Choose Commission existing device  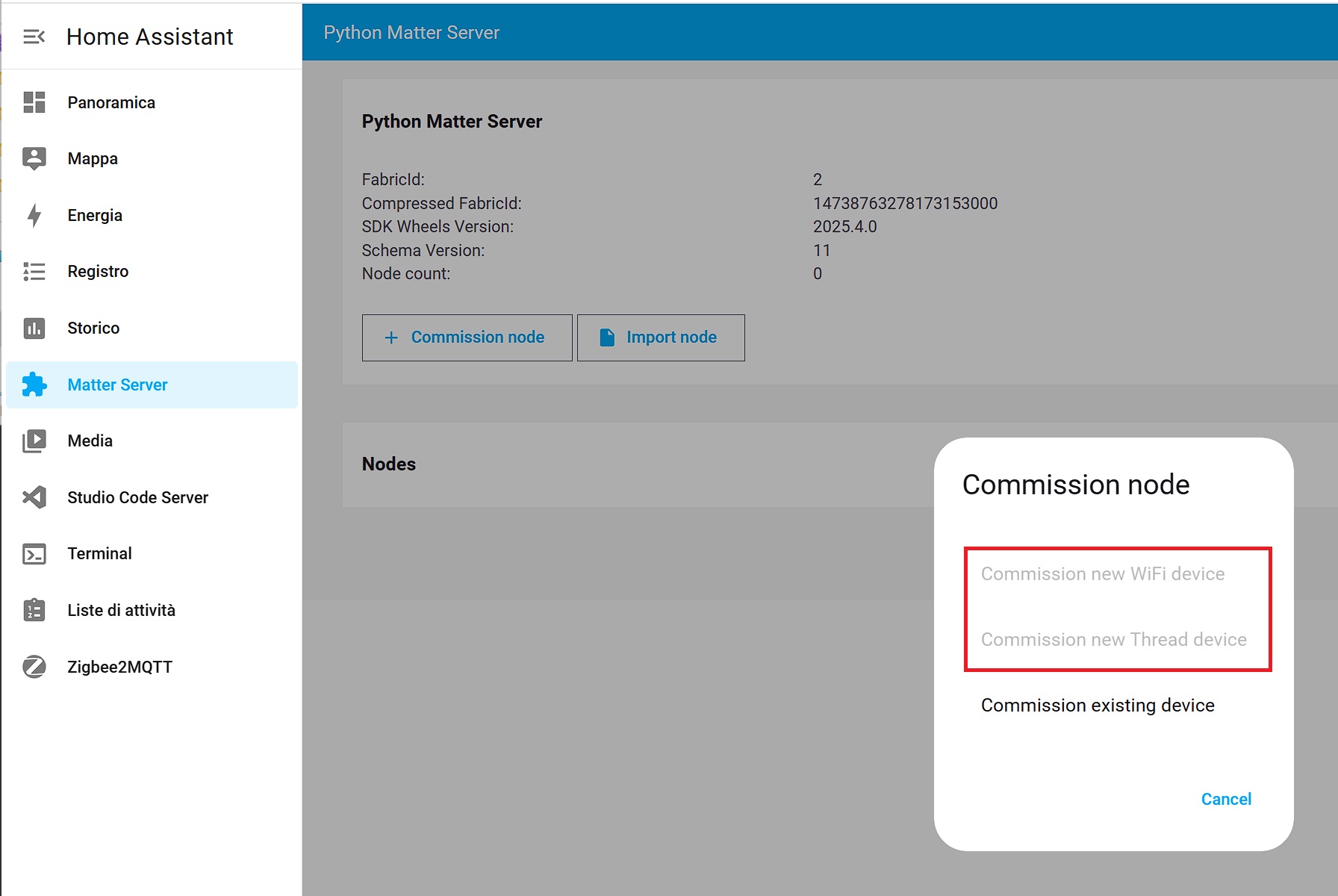coord(1098,705)
